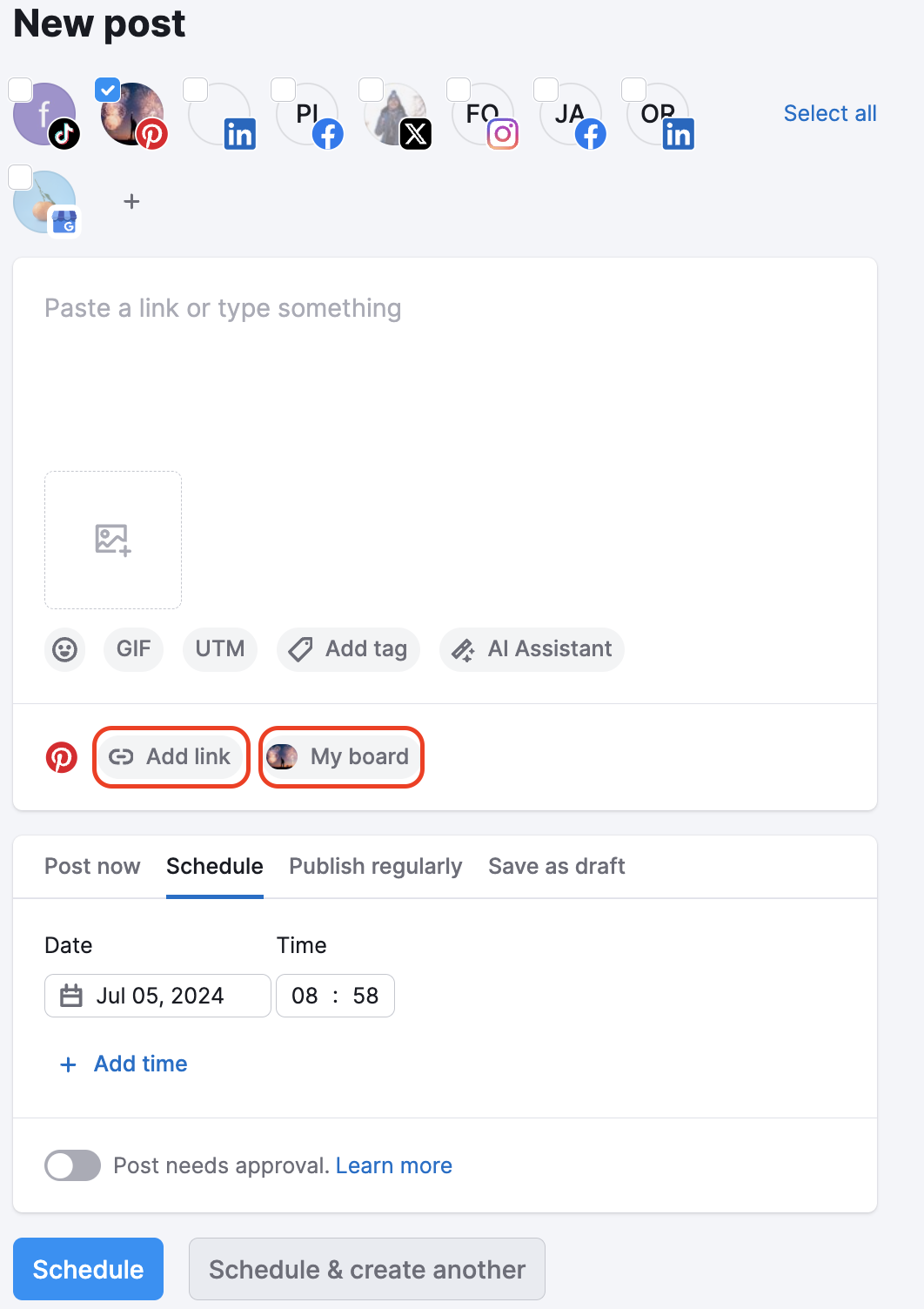Click the hour field showing 08

[x=305, y=996]
